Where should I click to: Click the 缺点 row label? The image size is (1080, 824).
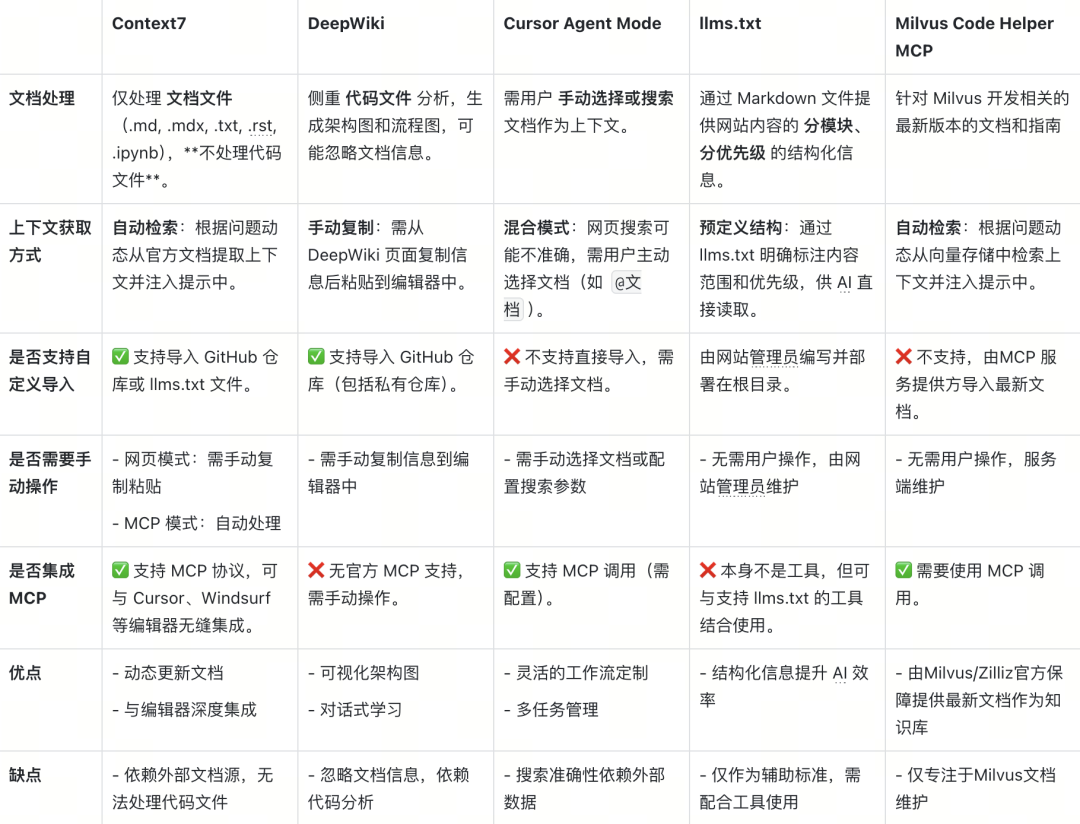pos(25,775)
